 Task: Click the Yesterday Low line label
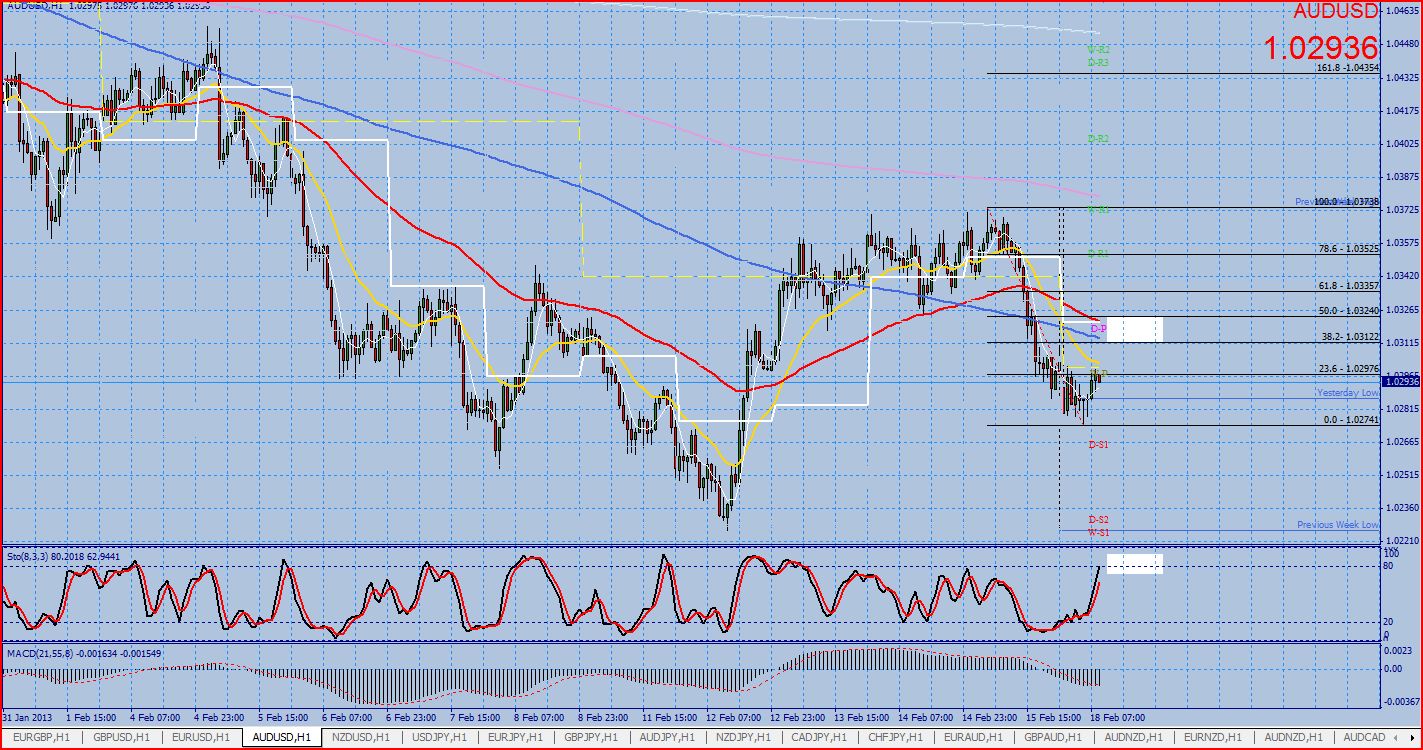[x=1347, y=393]
